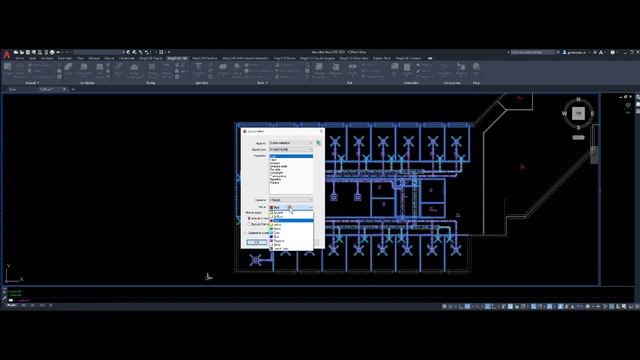The image size is (640, 360).
Task: Click the N compass direction on ViewCube
Action: coord(578,100)
